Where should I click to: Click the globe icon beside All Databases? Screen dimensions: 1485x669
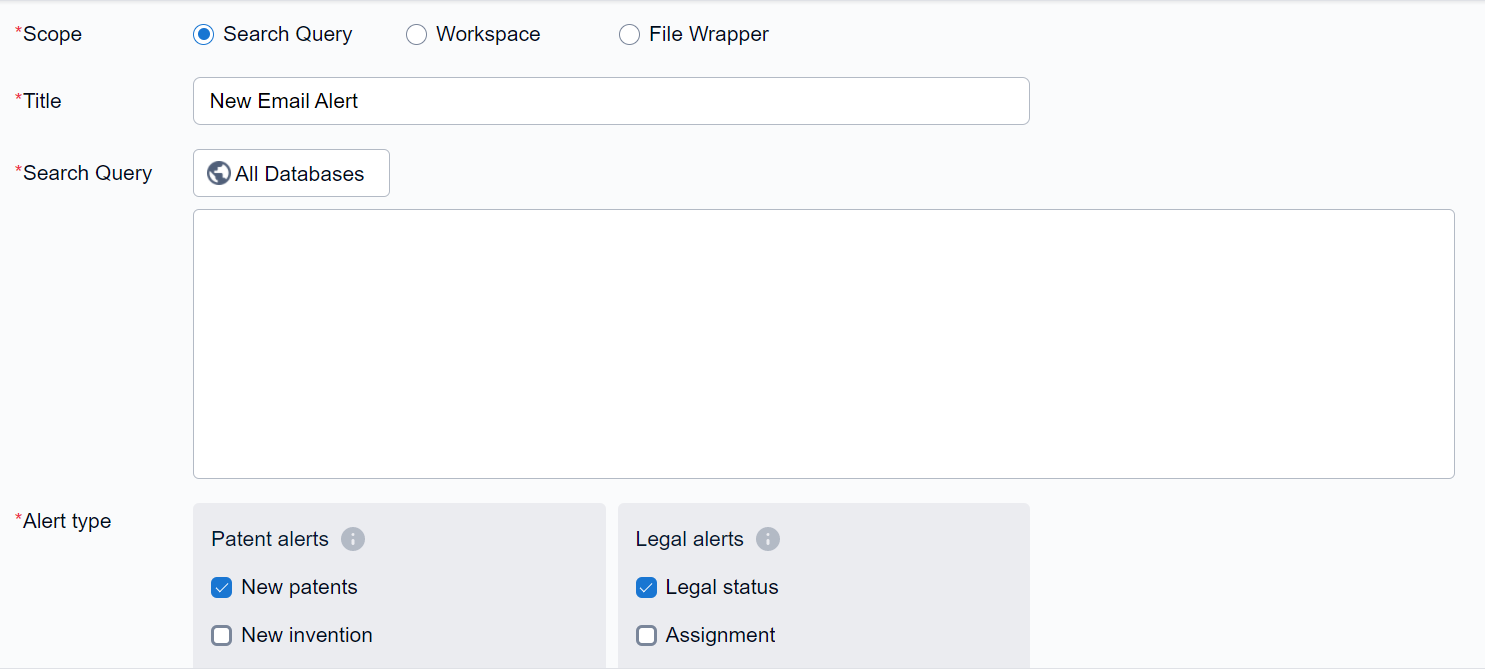coord(219,174)
